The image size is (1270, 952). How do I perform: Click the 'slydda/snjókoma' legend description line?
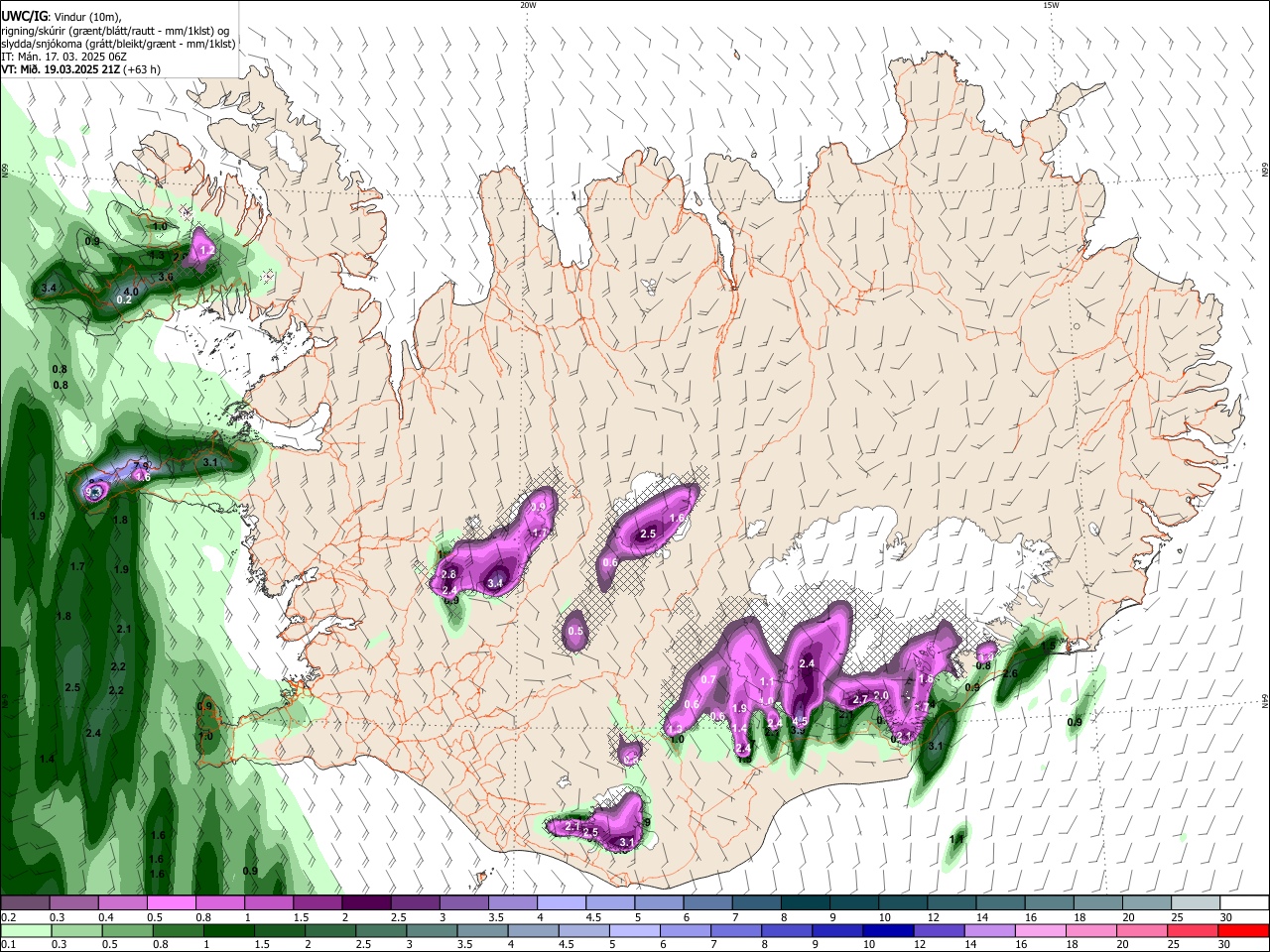click(x=118, y=44)
